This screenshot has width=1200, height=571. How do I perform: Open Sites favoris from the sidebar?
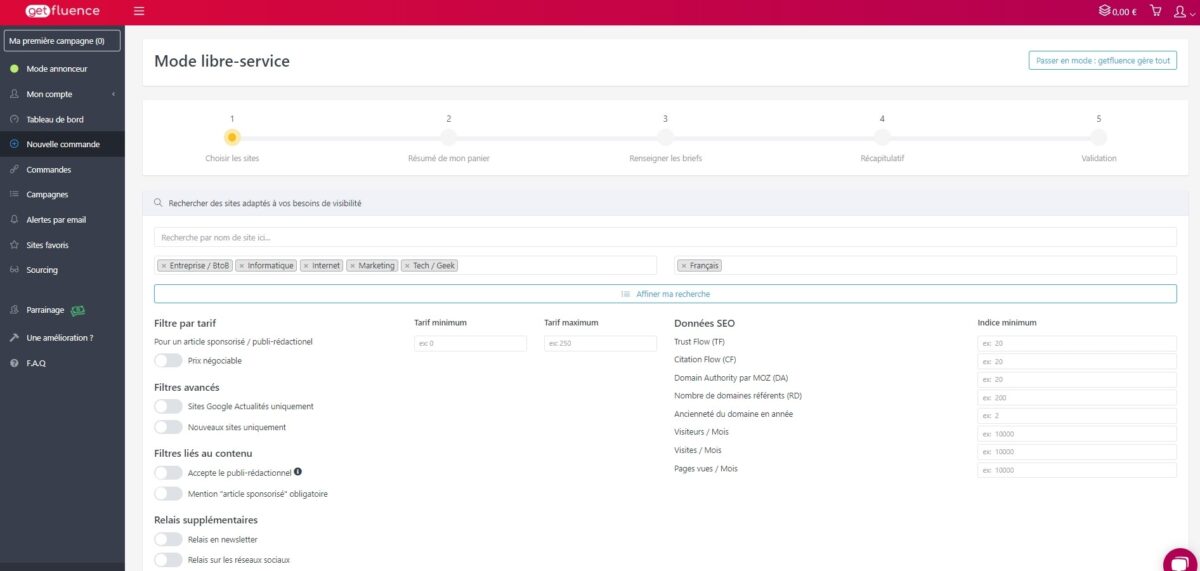(47, 245)
